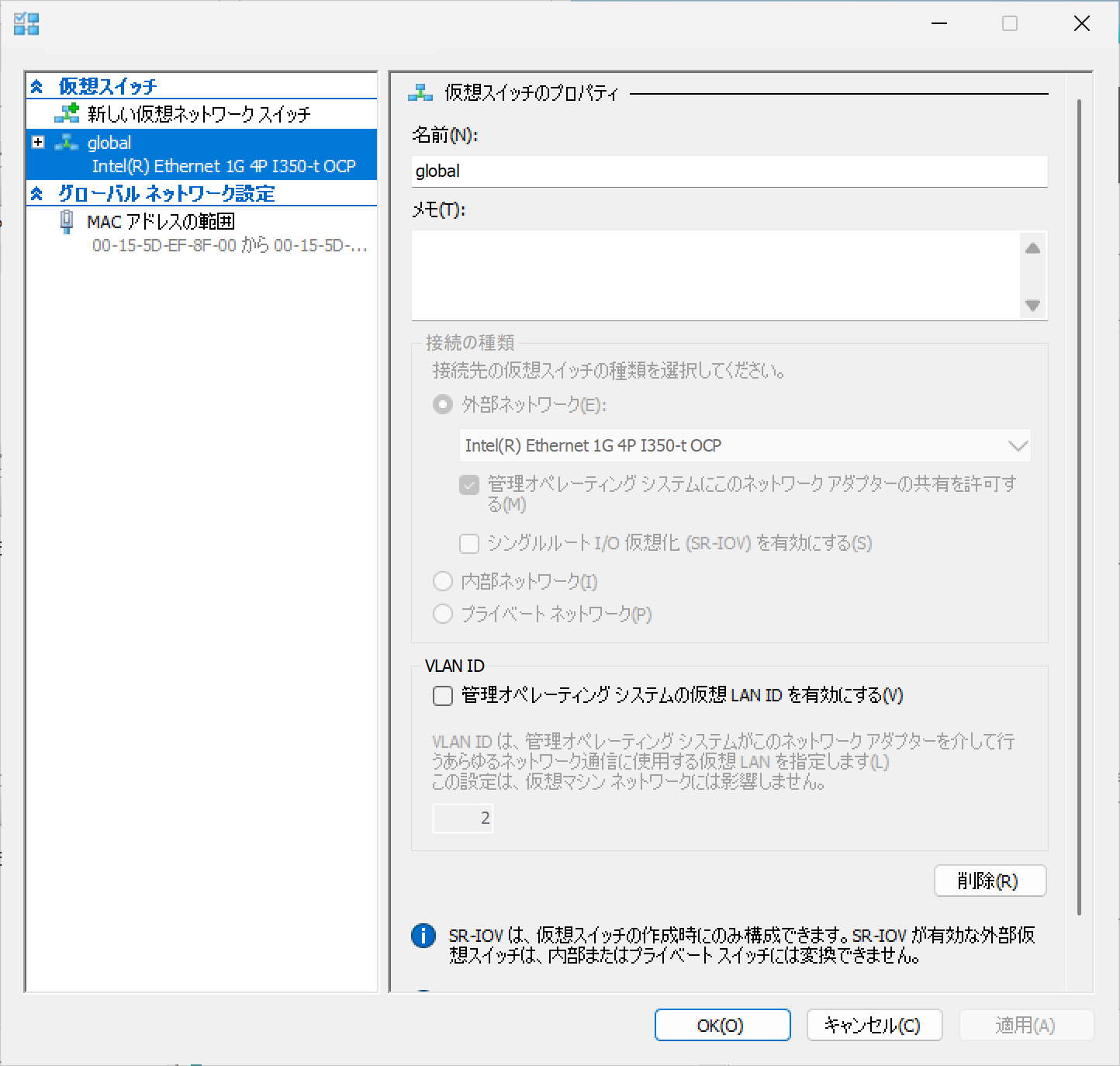Collapse the グローバル ネットワーク設定 section chevron
This screenshot has height=1066, width=1120.
click(x=36, y=193)
